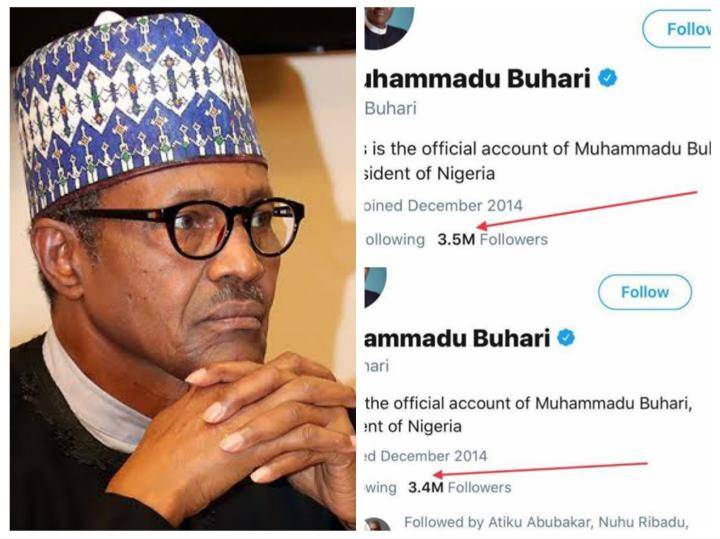Screen dimensions: 720x539
Task: Click the upper bio mentioning official account
Action: pos(537,161)
